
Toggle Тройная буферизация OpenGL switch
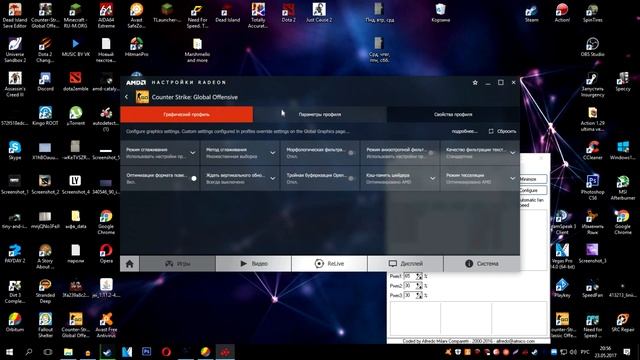point(351,178)
